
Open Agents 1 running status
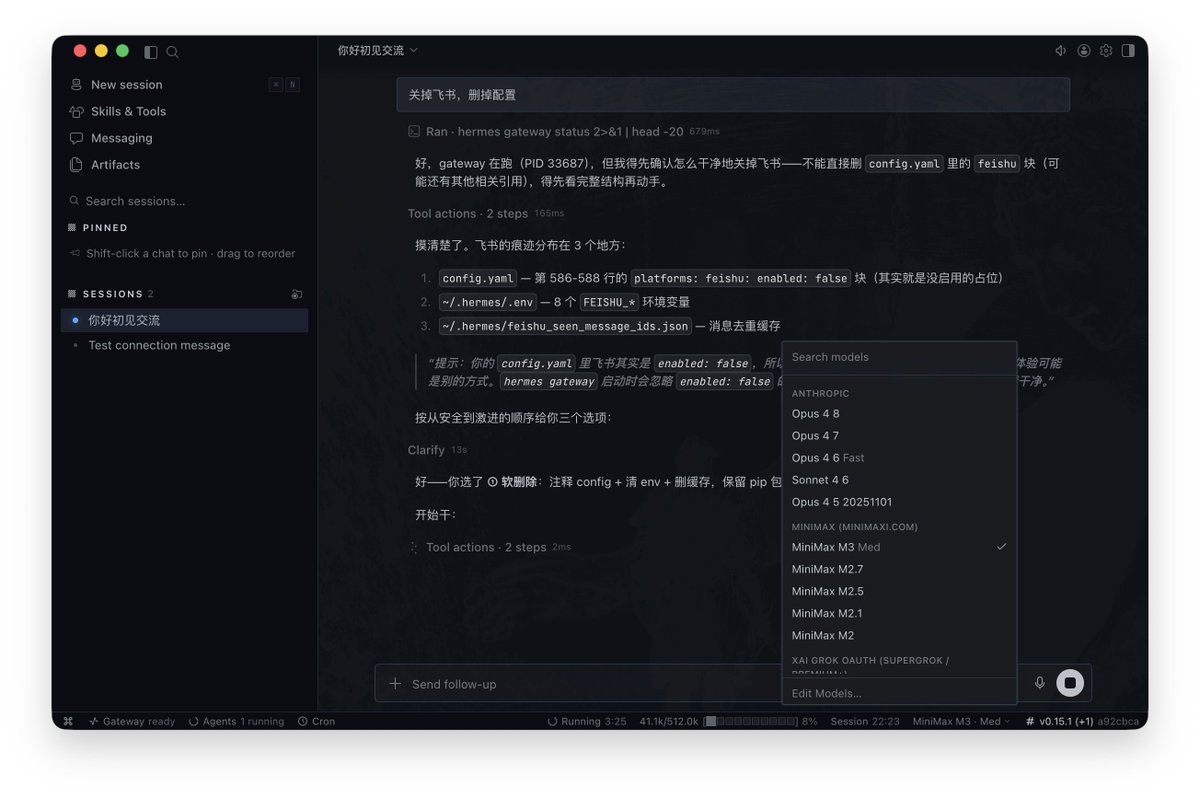point(236,721)
